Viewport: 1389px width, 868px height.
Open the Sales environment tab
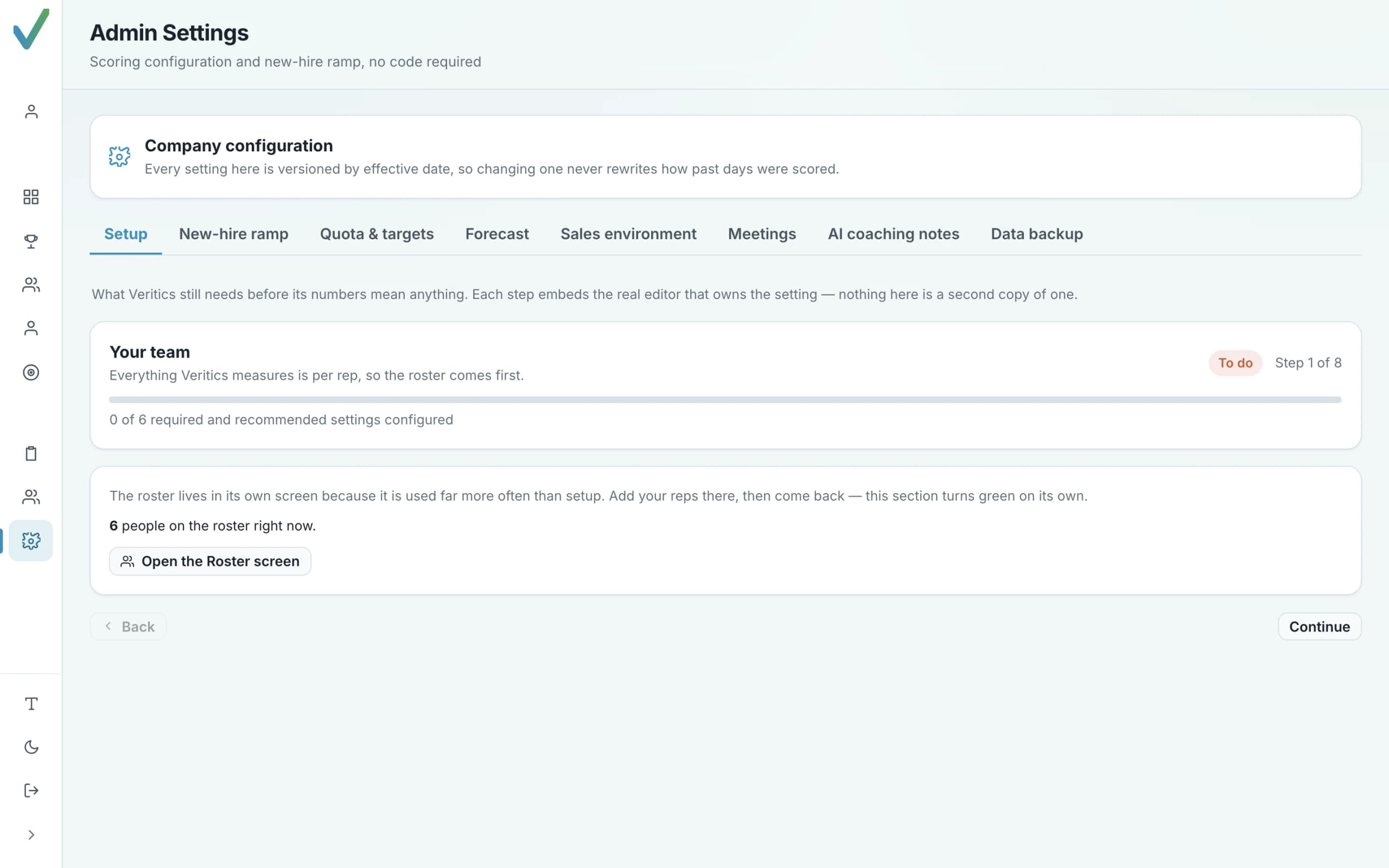pyautogui.click(x=628, y=234)
